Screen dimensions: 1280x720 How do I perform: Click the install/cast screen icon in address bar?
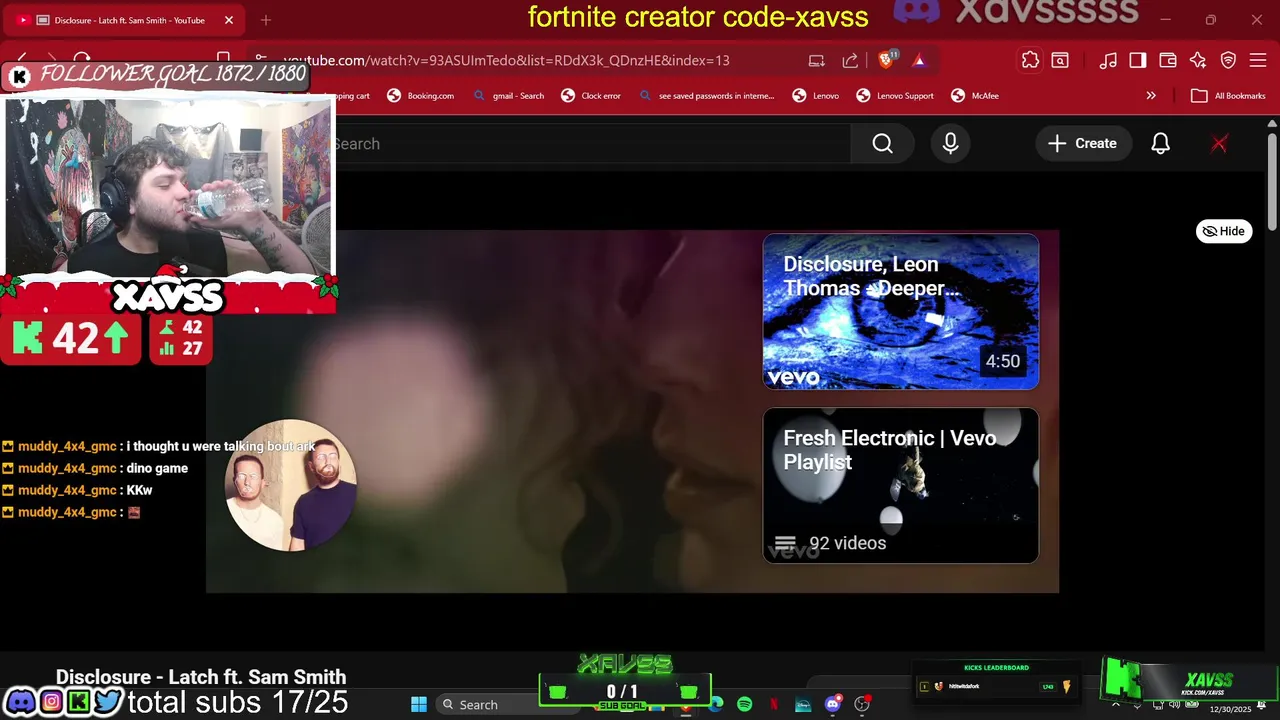coord(817,60)
